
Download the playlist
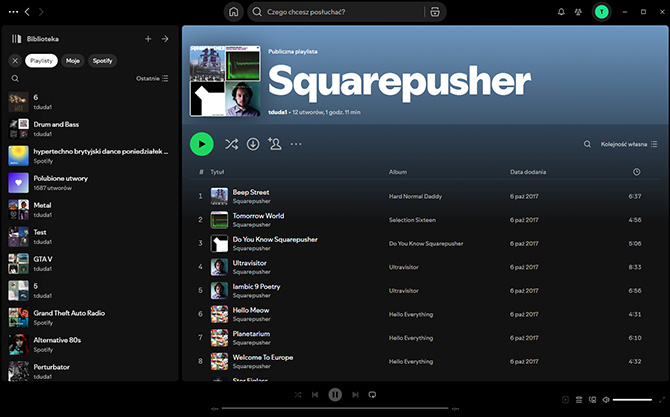253,144
